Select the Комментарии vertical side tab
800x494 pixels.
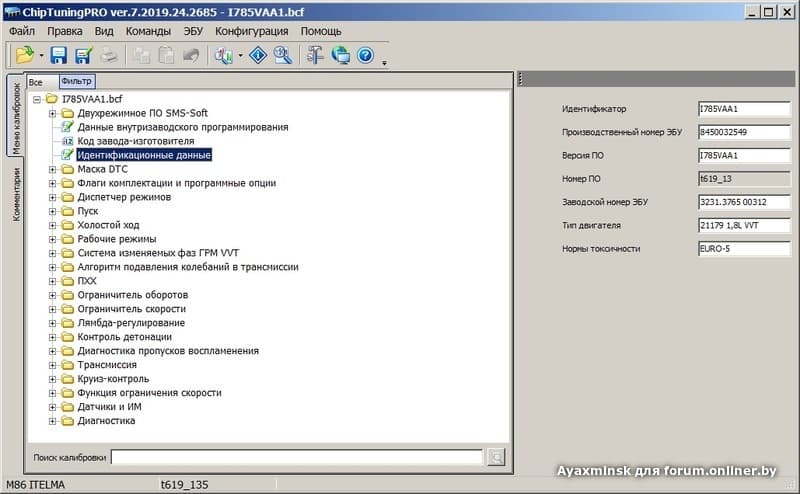pyautogui.click(x=16, y=194)
